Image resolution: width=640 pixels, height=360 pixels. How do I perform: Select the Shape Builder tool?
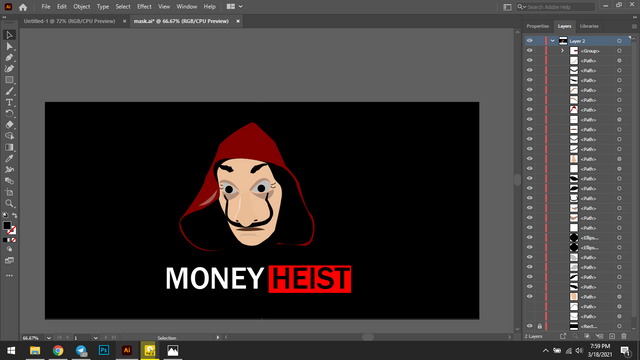pos(9,136)
